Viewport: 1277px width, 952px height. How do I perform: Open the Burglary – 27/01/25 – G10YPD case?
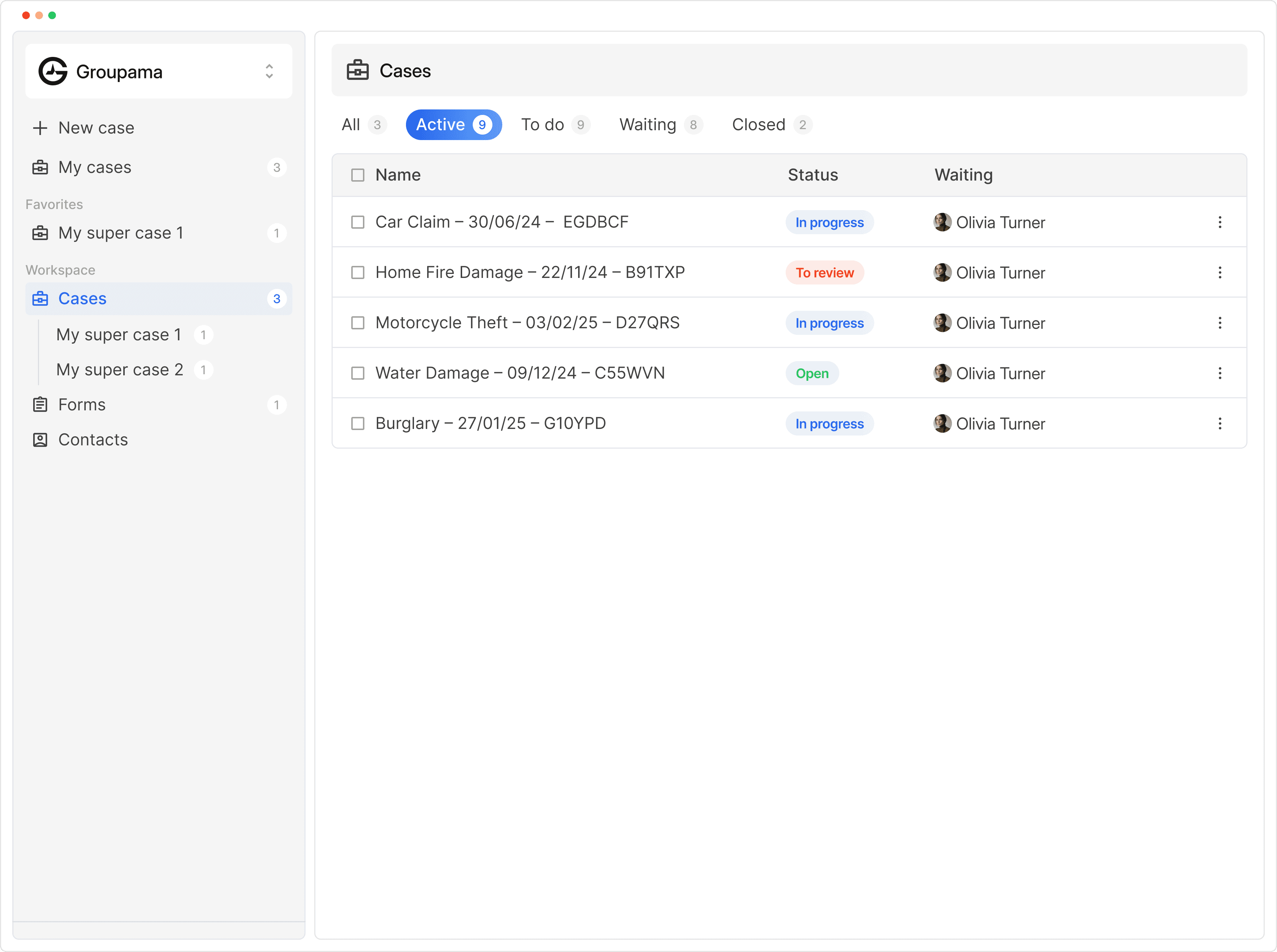[x=490, y=423]
